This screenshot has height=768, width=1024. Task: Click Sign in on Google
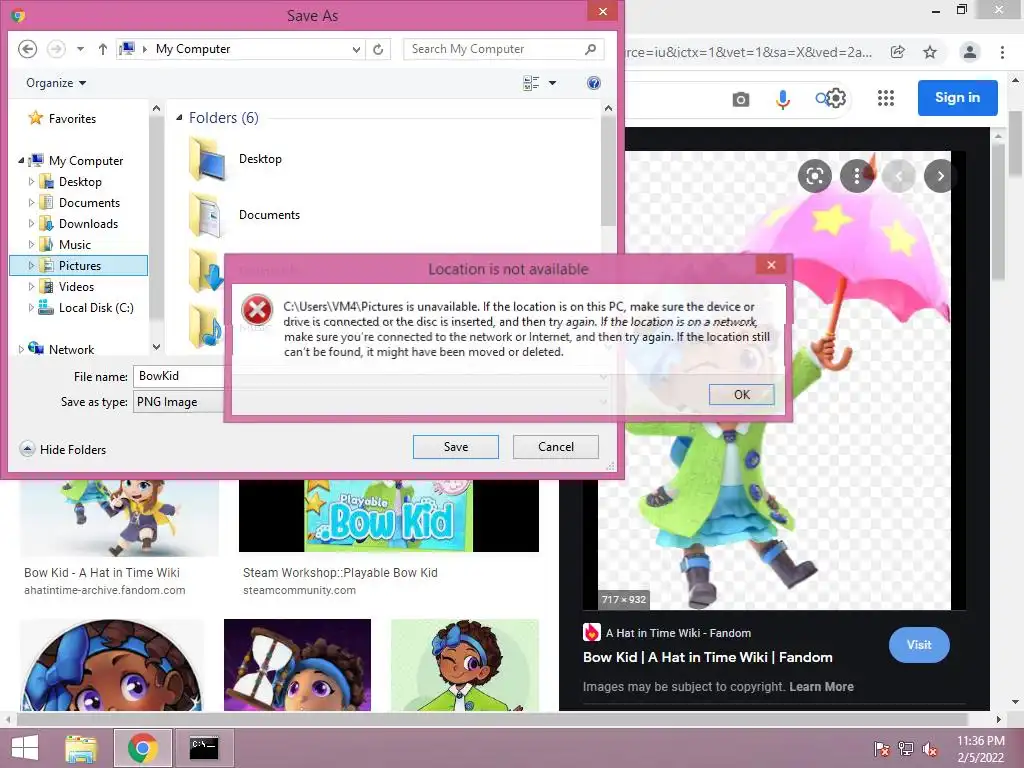coord(957,97)
